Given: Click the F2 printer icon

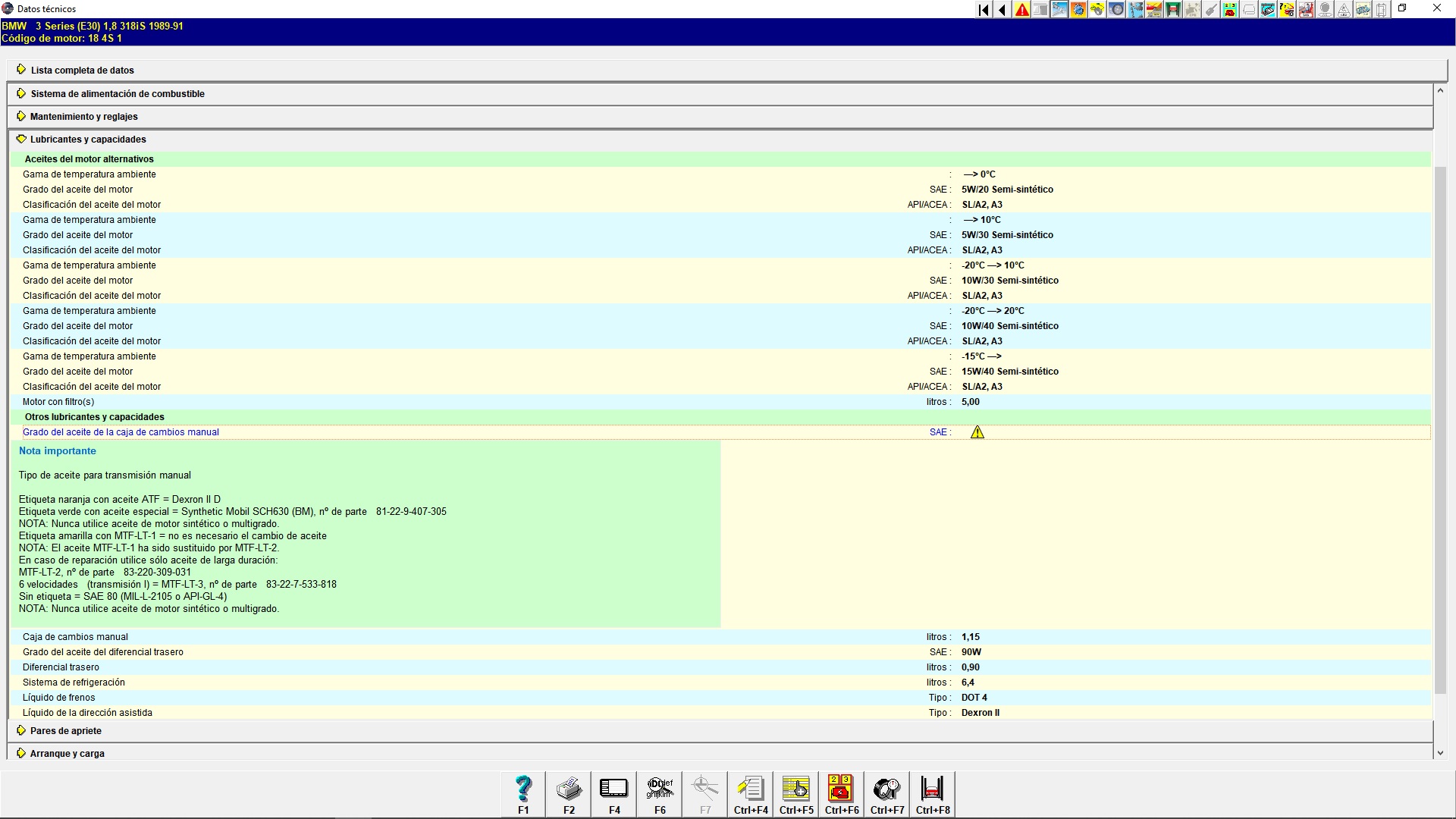Looking at the screenshot, I should coord(569,793).
